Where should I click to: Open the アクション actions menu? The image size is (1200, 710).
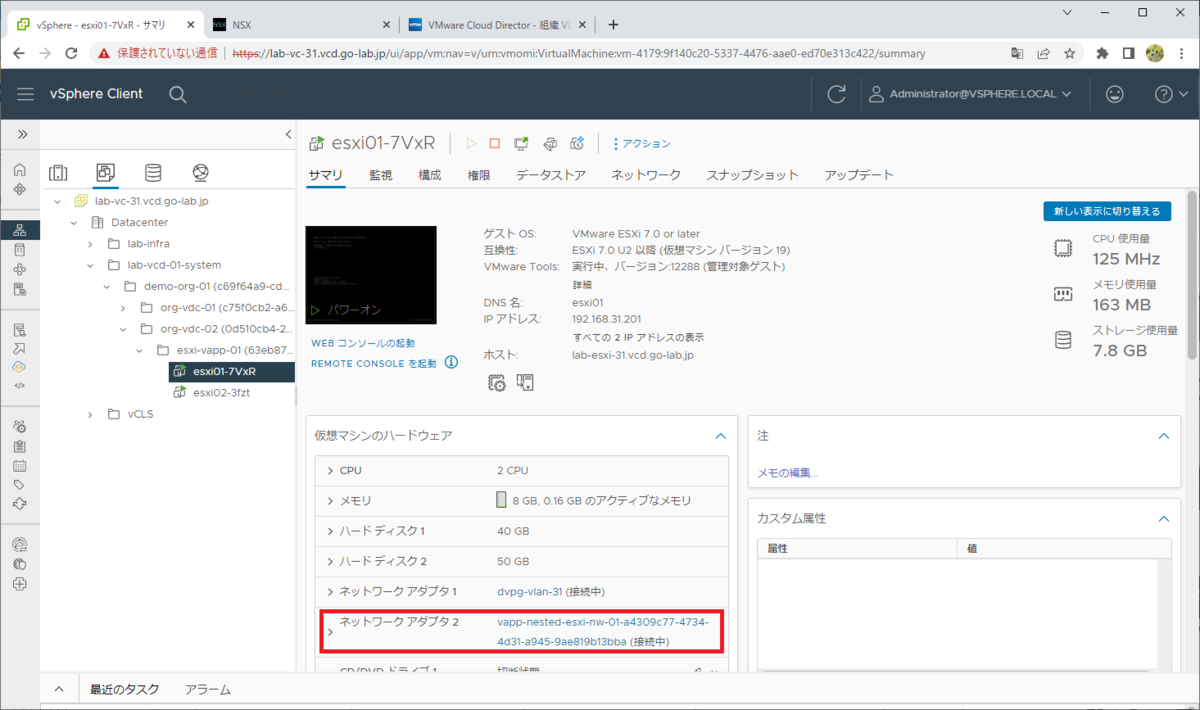(x=642, y=144)
